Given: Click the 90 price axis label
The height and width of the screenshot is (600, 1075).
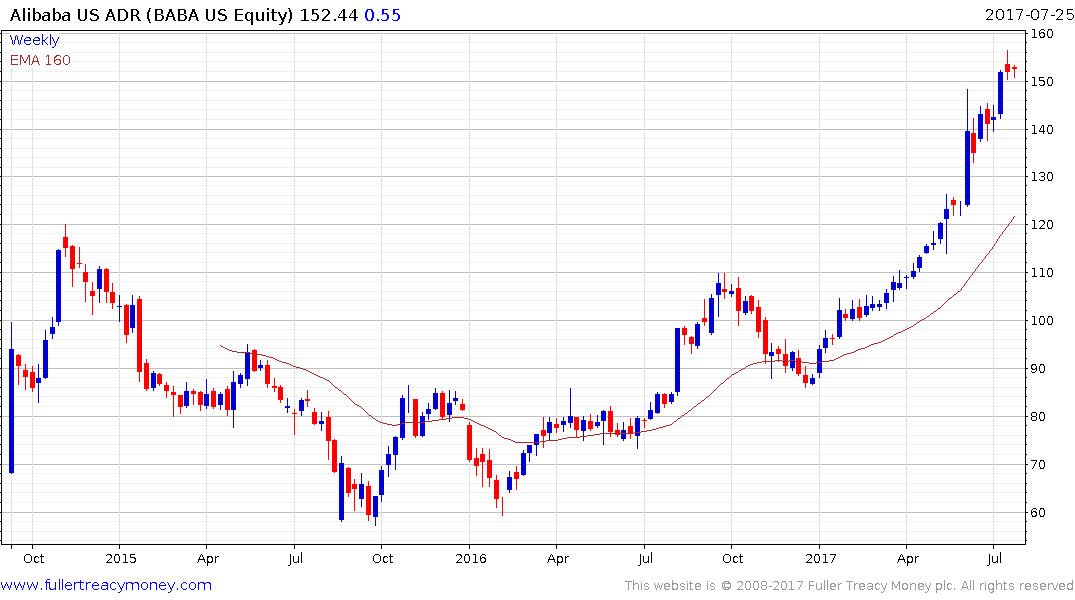Looking at the screenshot, I should pos(1038,369).
